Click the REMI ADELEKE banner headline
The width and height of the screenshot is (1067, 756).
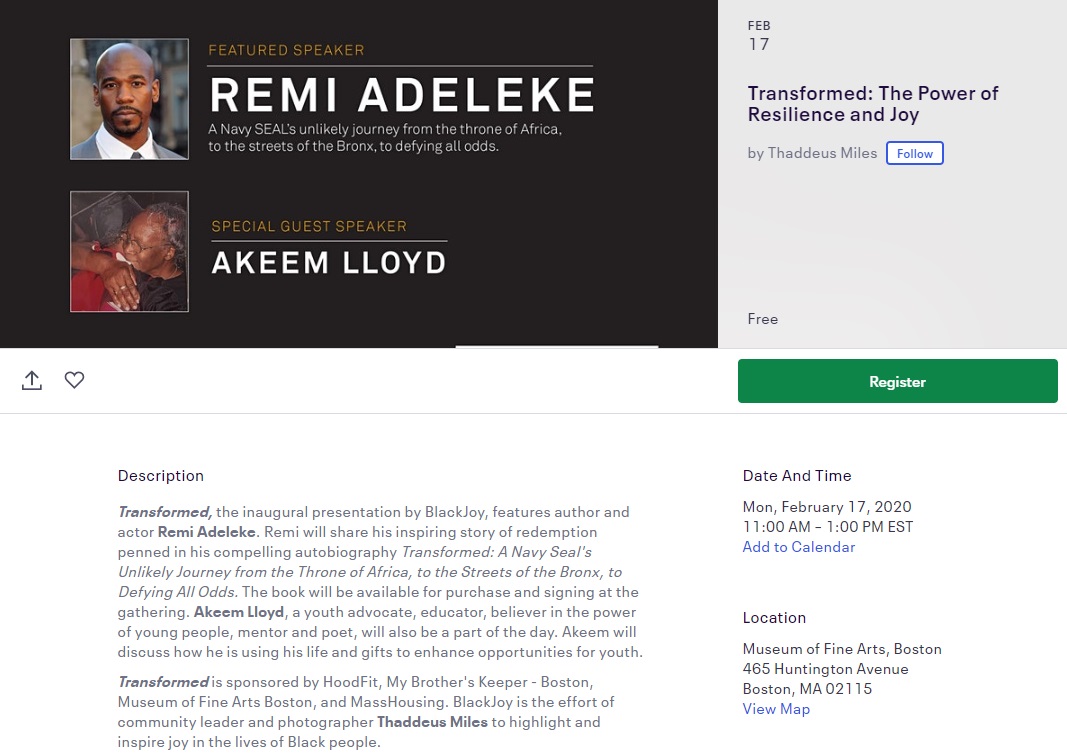click(401, 96)
